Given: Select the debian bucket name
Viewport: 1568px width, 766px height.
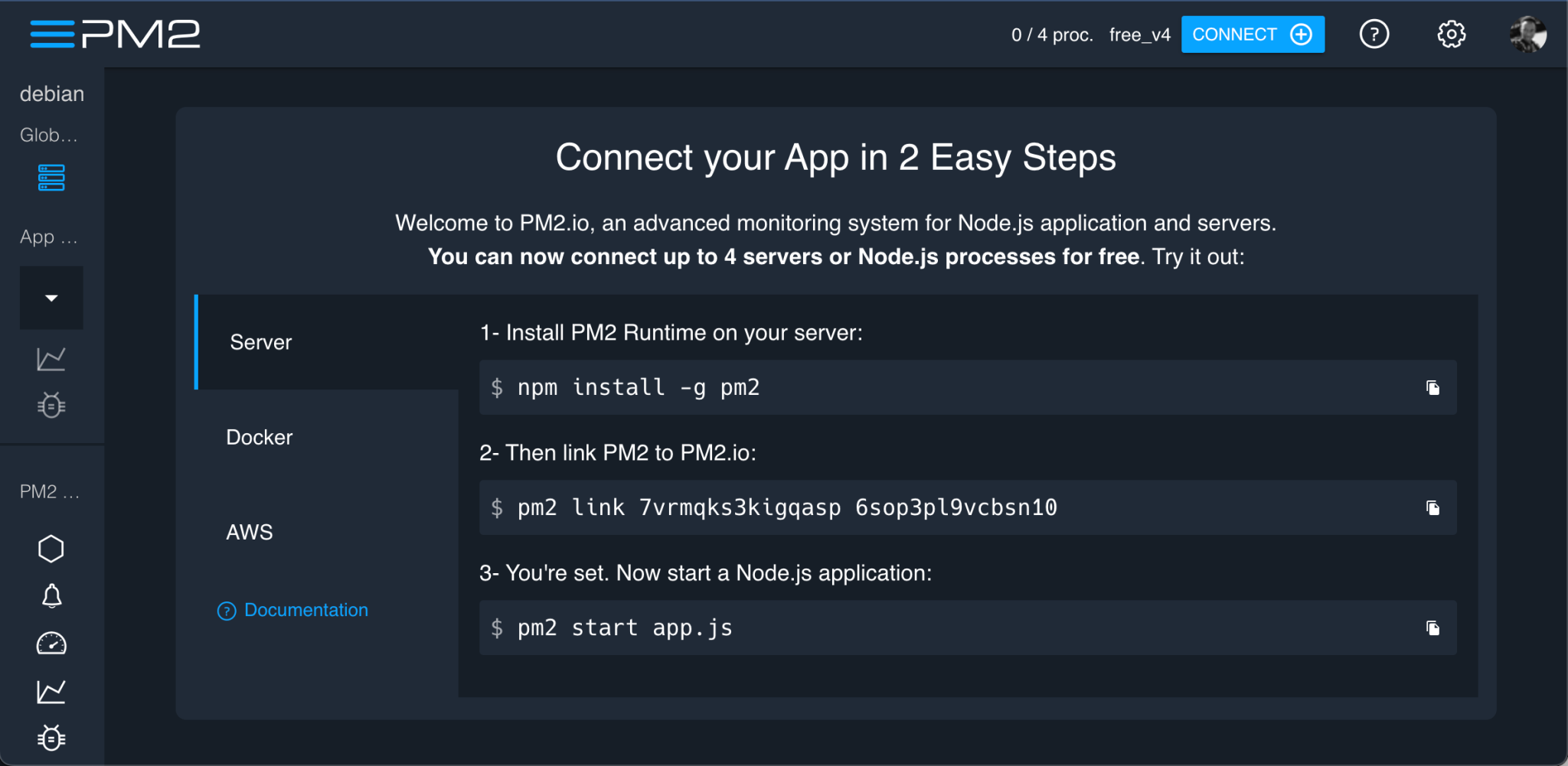Looking at the screenshot, I should click(52, 94).
